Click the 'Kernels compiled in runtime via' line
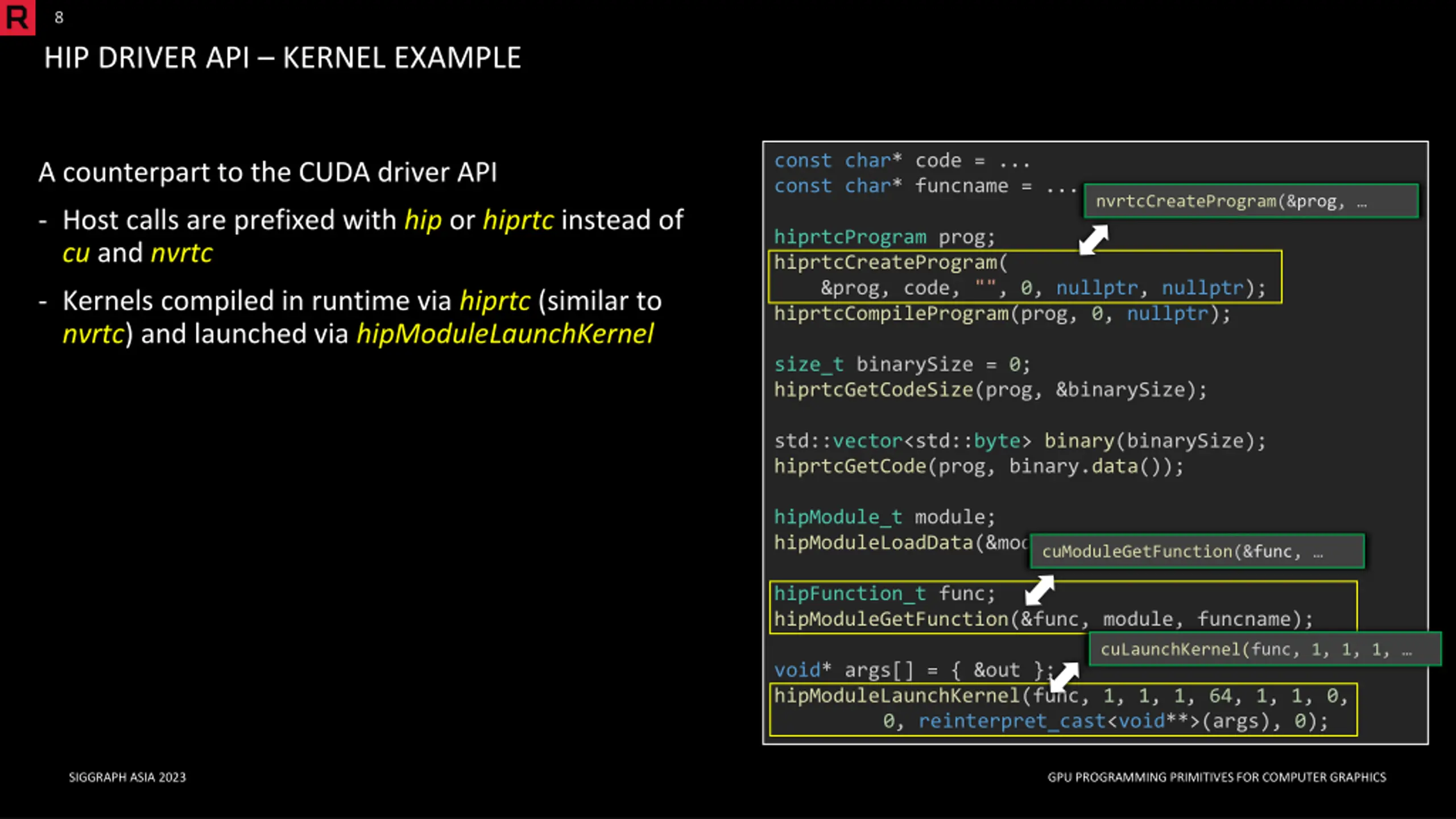This screenshot has height=819, width=1456. (x=362, y=301)
